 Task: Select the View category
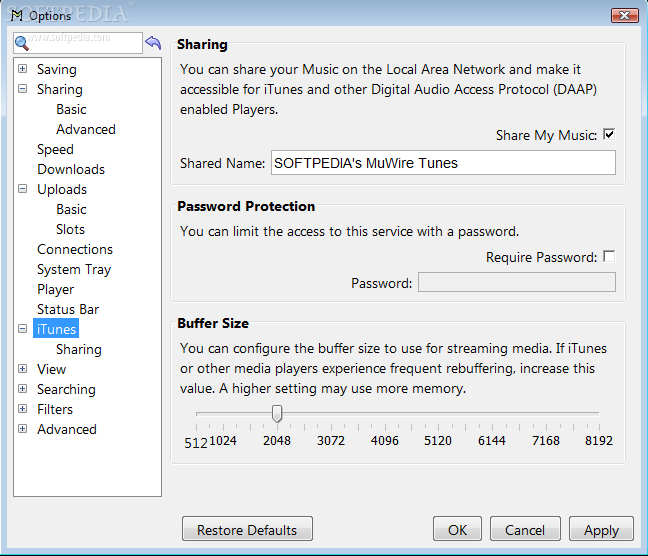(51, 369)
